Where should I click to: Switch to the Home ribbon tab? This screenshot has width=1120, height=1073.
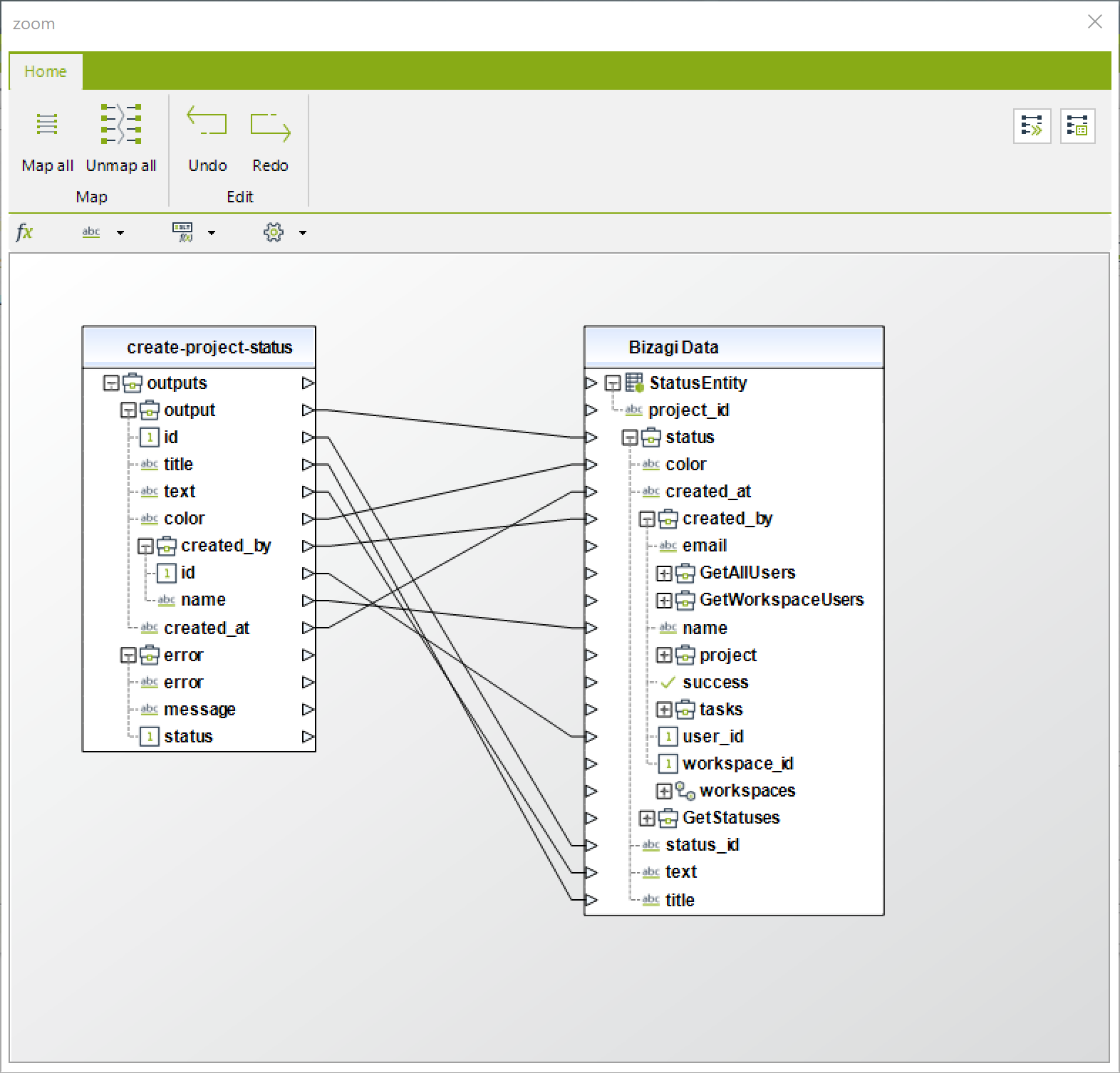tap(46, 71)
